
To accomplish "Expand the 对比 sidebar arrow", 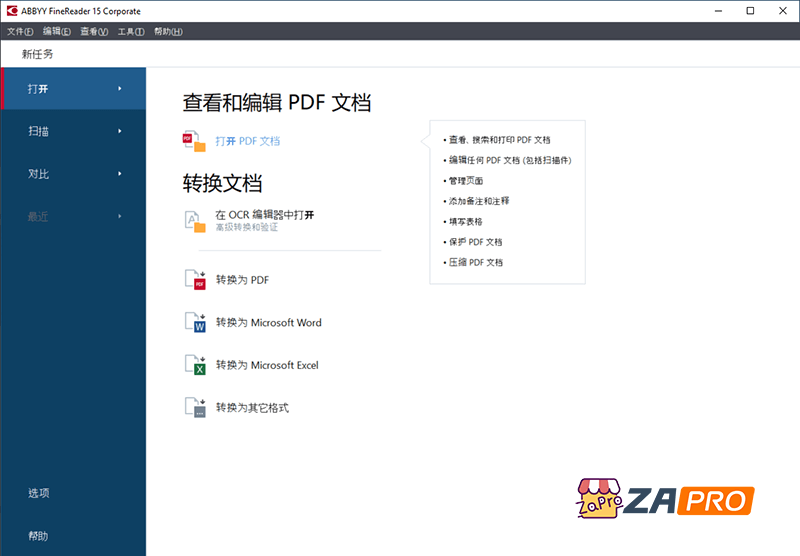I will (x=120, y=174).
